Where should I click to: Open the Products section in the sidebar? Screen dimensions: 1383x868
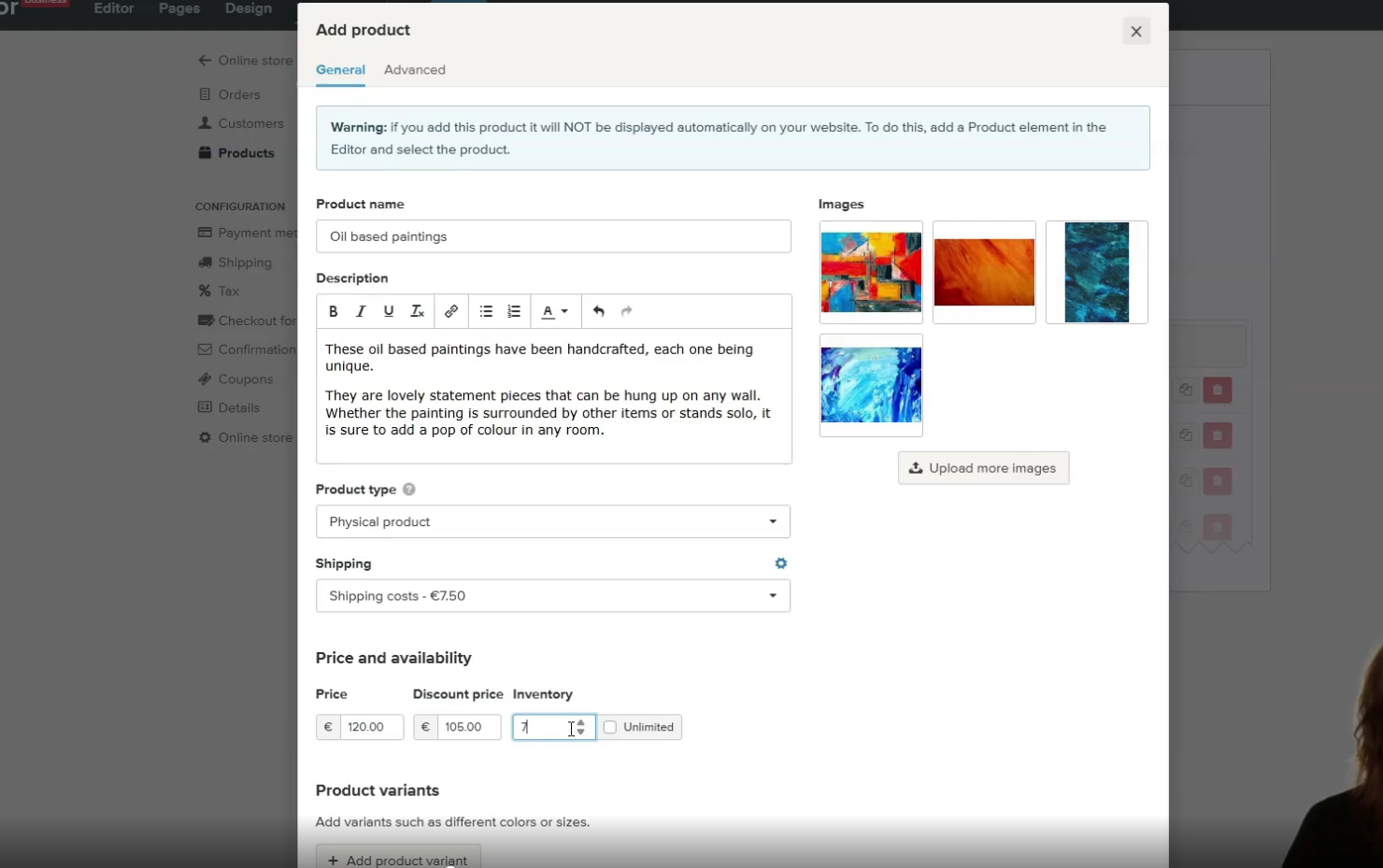point(245,152)
